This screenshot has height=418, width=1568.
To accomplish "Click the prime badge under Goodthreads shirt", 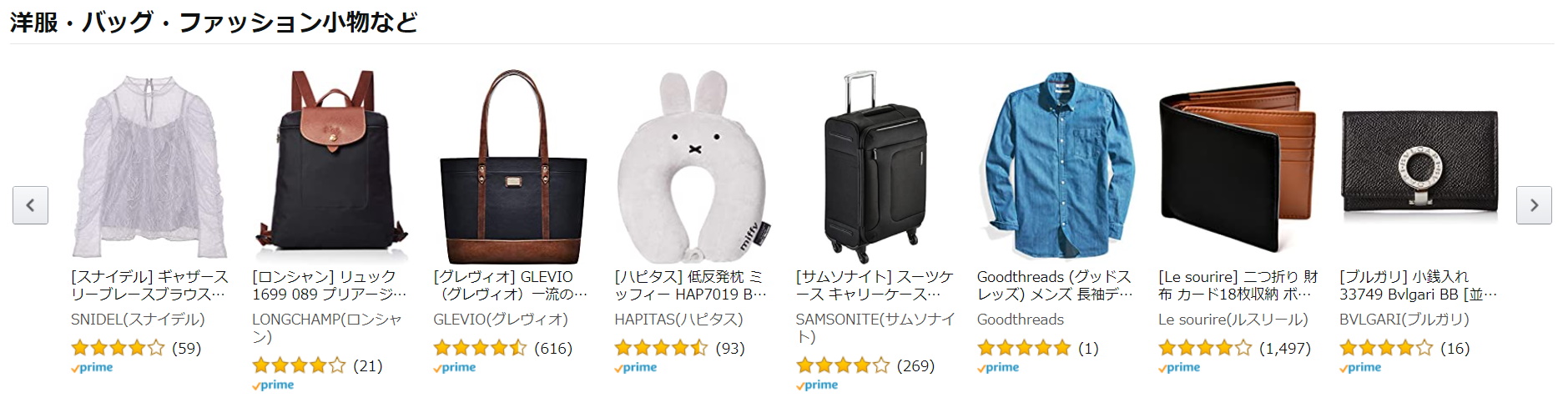I will pyautogui.click(x=998, y=367).
